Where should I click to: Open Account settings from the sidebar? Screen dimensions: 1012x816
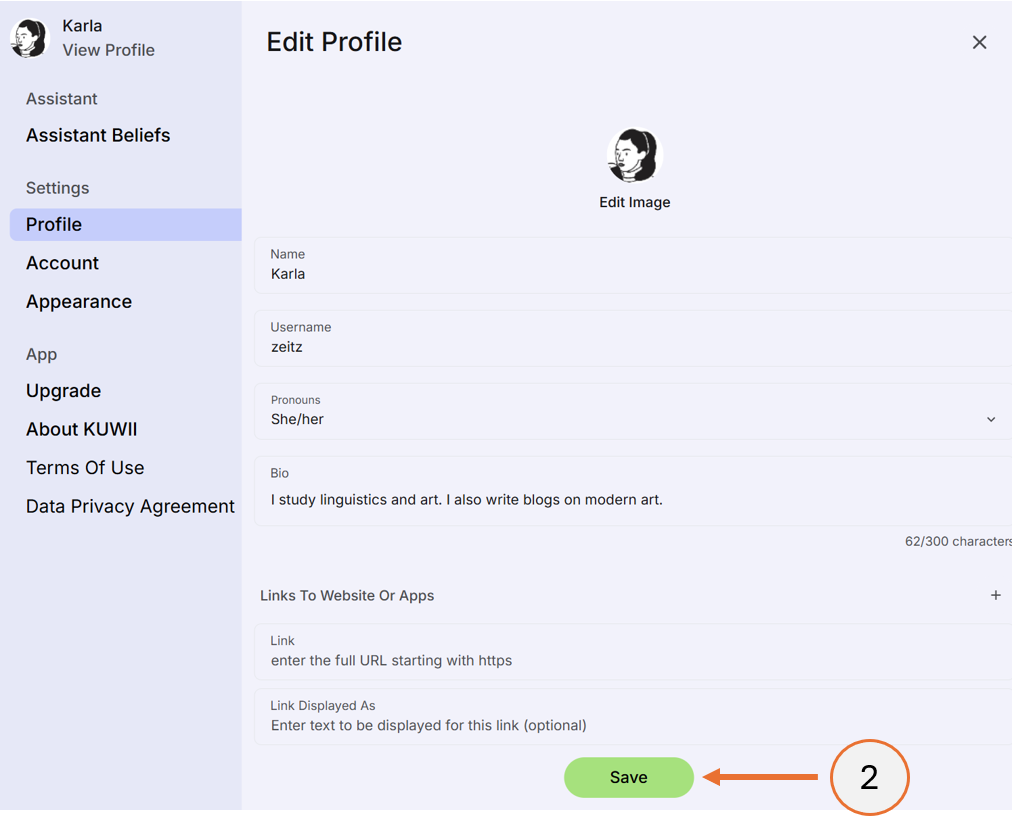coord(62,263)
